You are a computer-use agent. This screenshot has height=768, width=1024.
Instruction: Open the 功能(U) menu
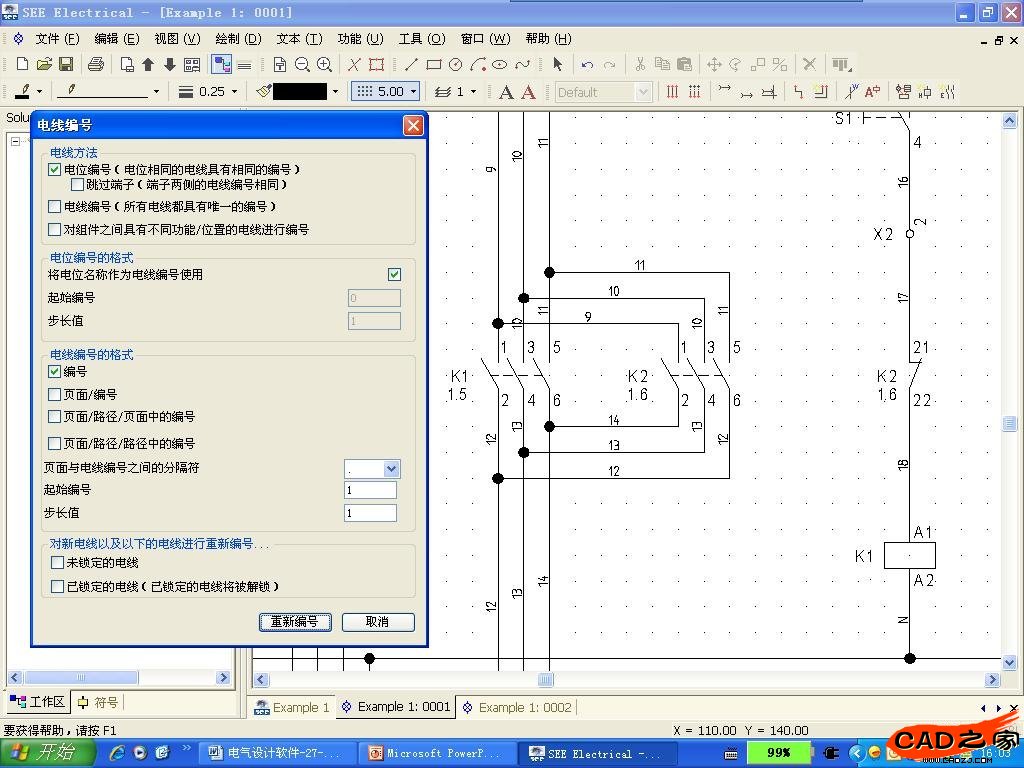pyautogui.click(x=360, y=38)
